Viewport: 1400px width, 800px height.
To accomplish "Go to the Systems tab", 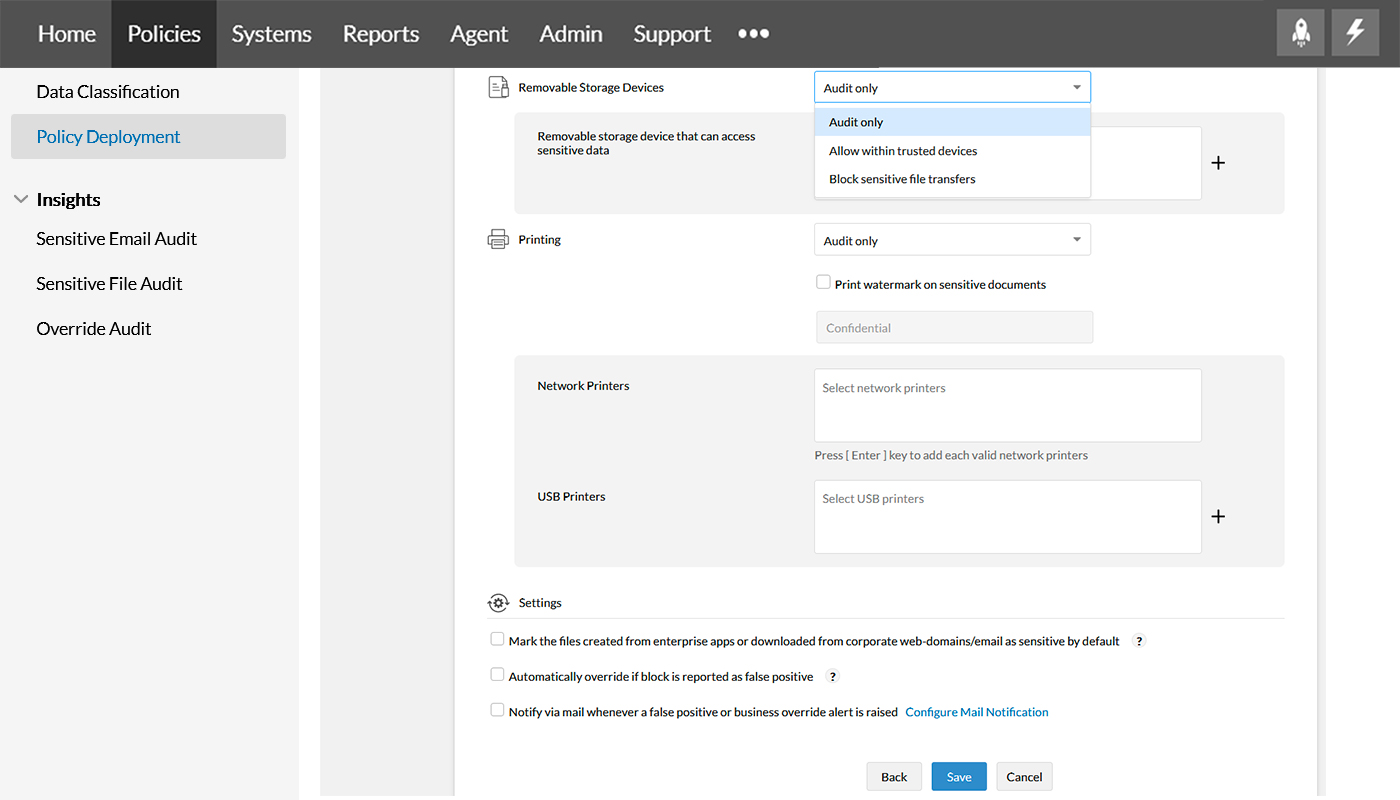I will [x=271, y=34].
